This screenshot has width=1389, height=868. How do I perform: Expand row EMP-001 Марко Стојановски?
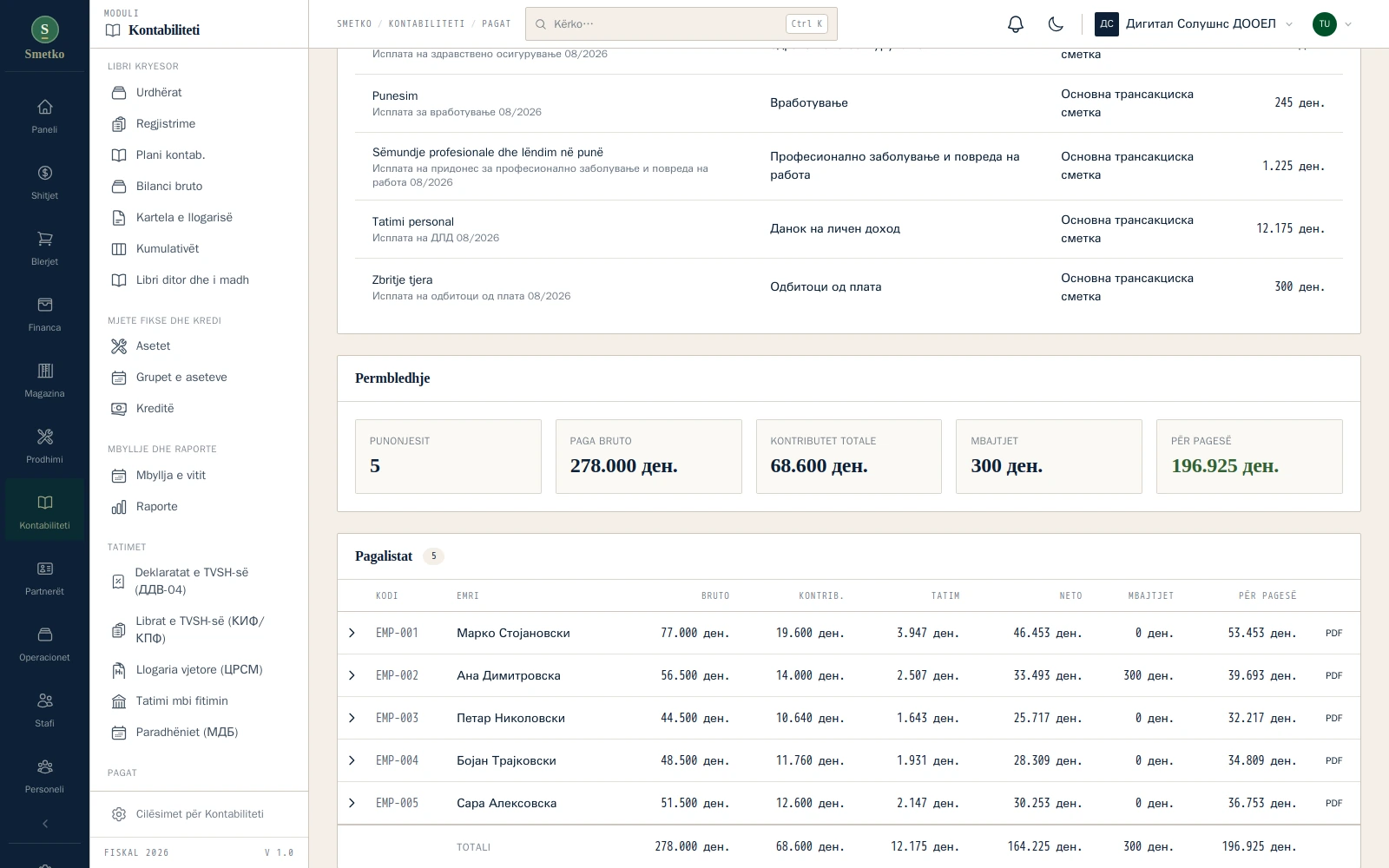point(352,633)
